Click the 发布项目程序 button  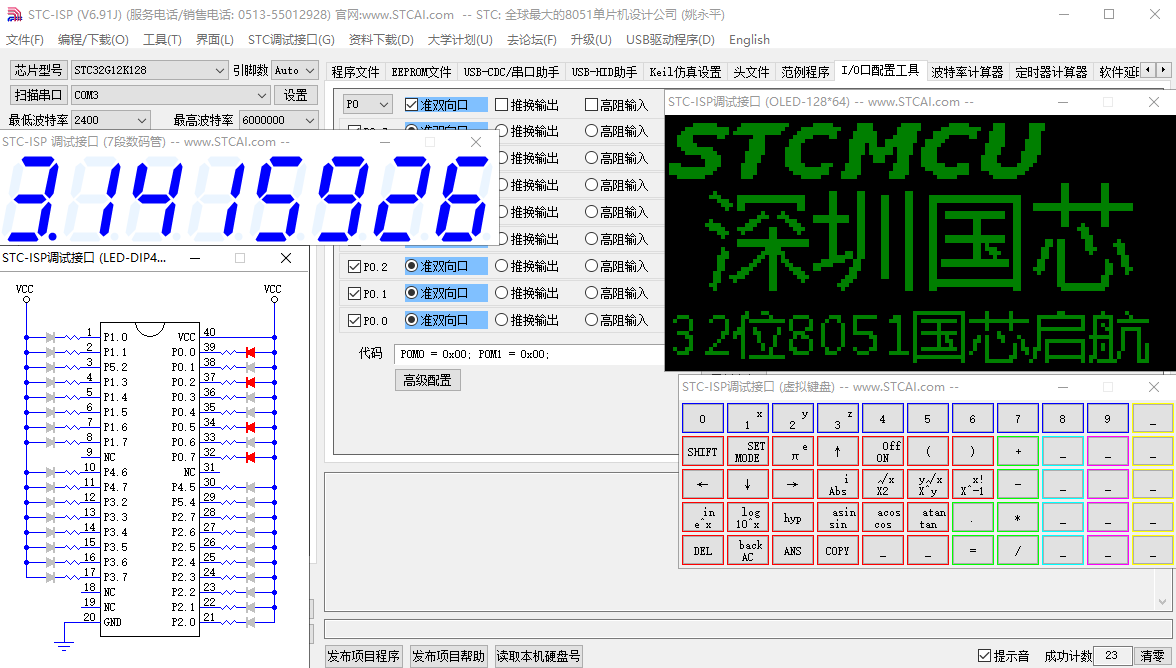[364, 656]
